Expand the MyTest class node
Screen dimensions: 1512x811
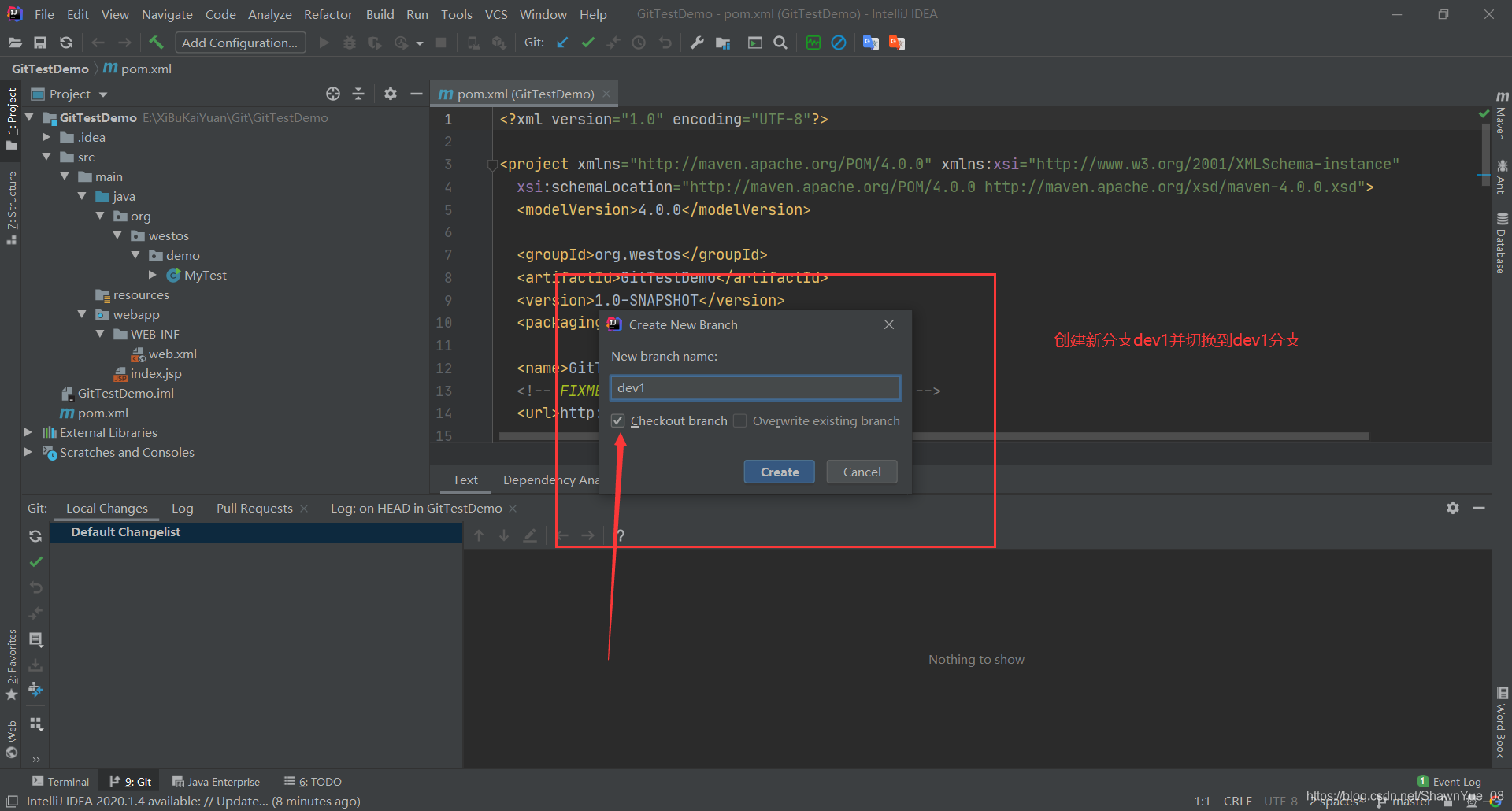[153, 275]
